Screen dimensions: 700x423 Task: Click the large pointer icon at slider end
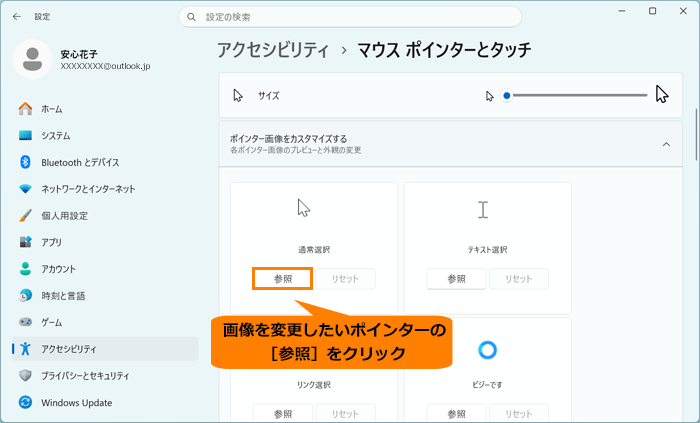[662, 95]
